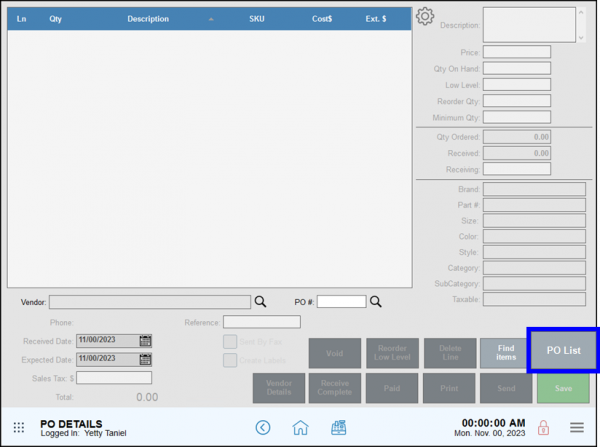The height and width of the screenshot is (447, 600).
Task: Click the Delete Line button
Action: tap(450, 353)
